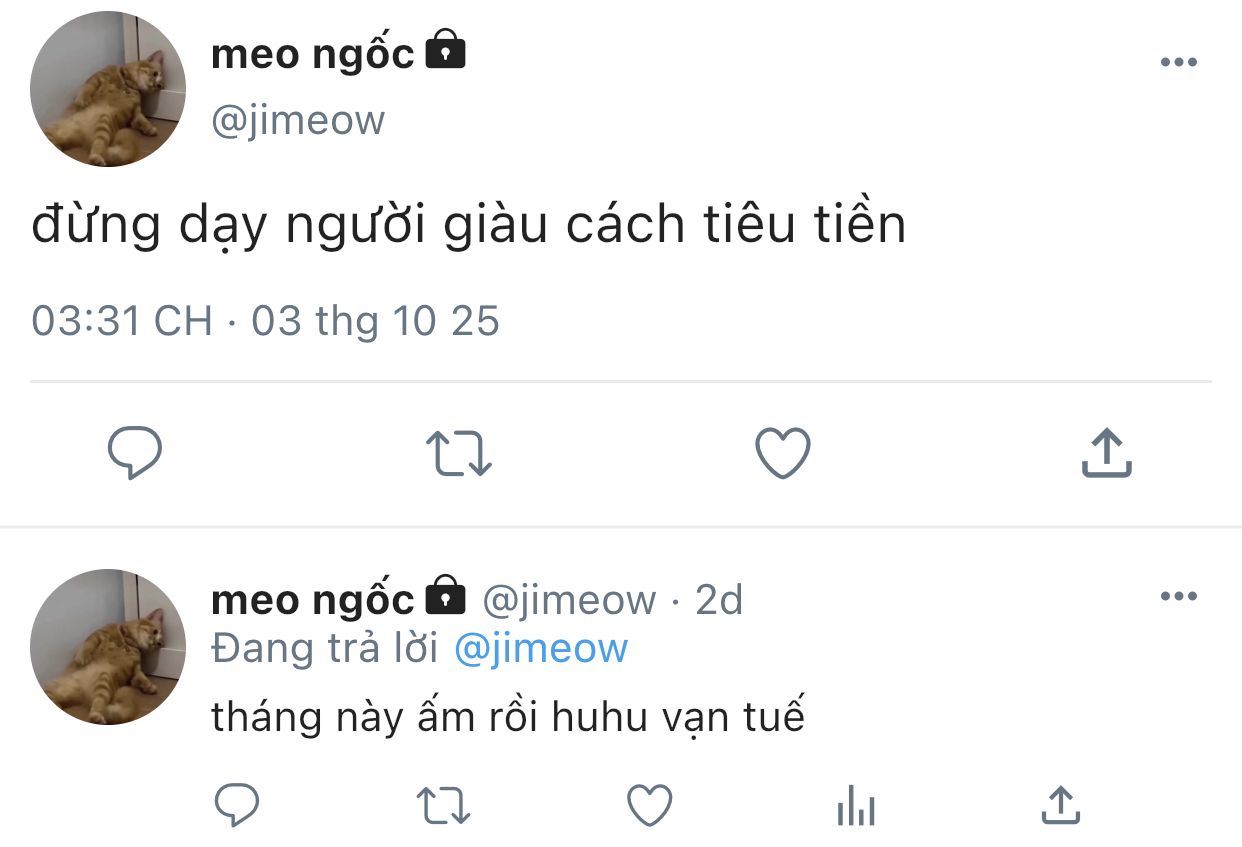Like the reply tweet
1242x847 pixels.
[x=650, y=805]
